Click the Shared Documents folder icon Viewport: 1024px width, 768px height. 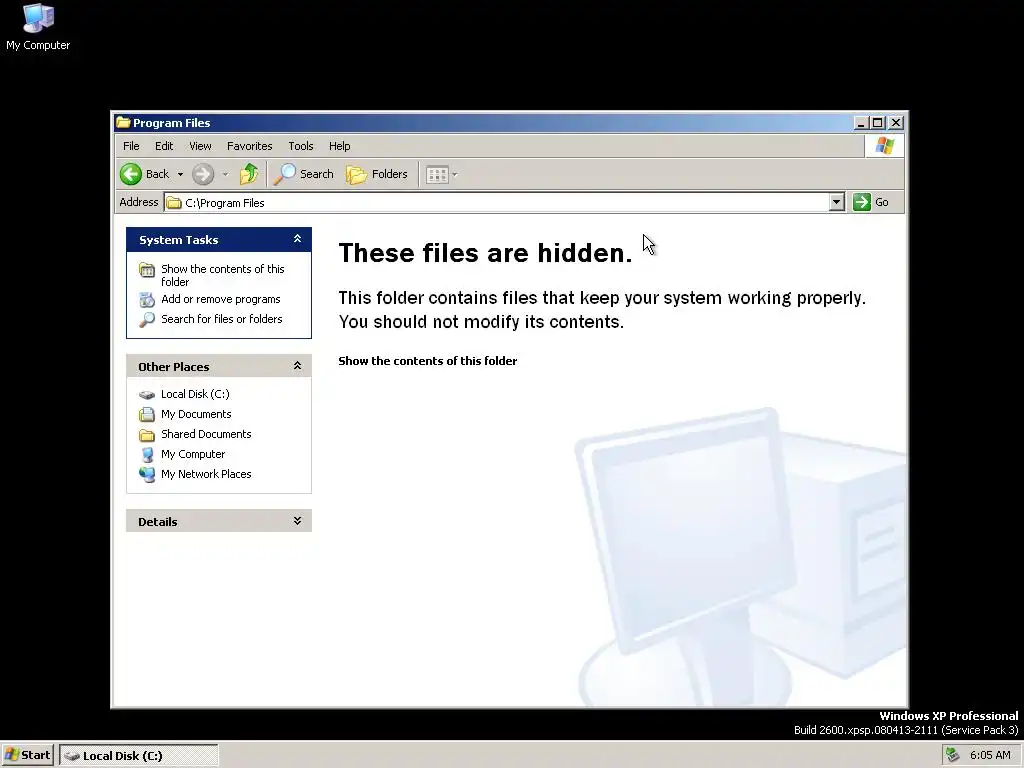click(x=147, y=434)
